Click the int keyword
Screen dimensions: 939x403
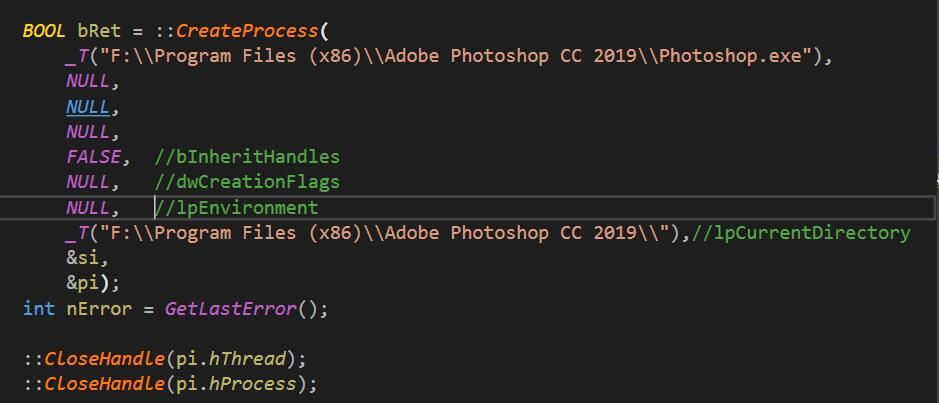pyautogui.click(x=38, y=309)
